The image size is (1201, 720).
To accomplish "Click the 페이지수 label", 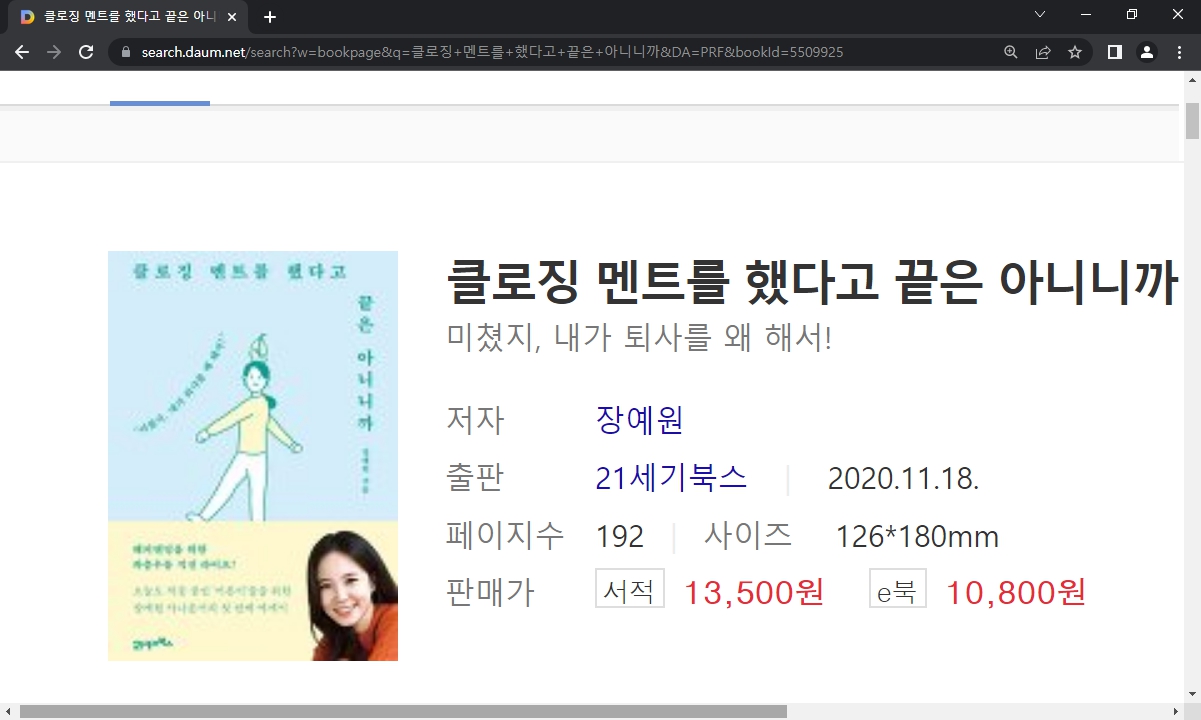I will (505, 536).
